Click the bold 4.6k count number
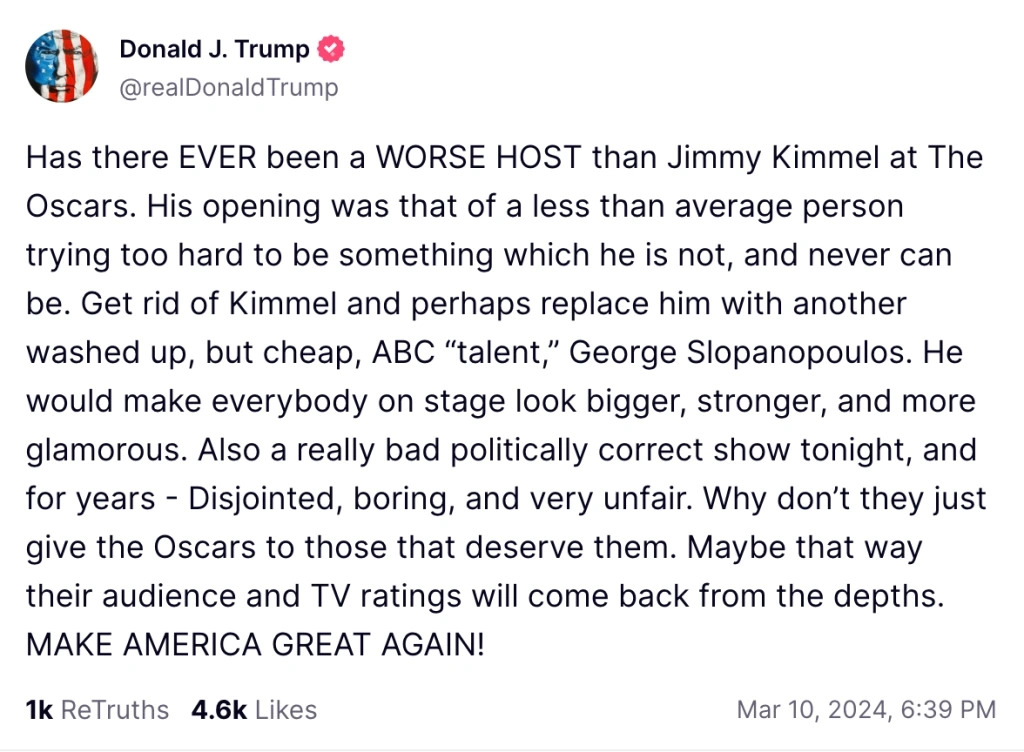This screenshot has height=752, width=1024. pyautogui.click(x=219, y=710)
